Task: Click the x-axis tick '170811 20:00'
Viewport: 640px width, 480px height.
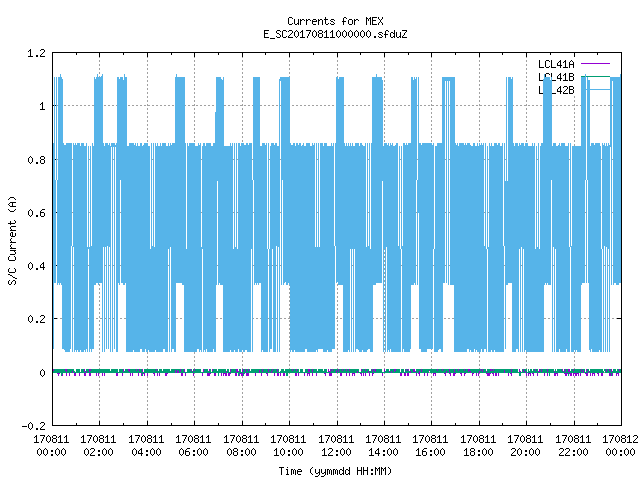Action: click(525, 446)
